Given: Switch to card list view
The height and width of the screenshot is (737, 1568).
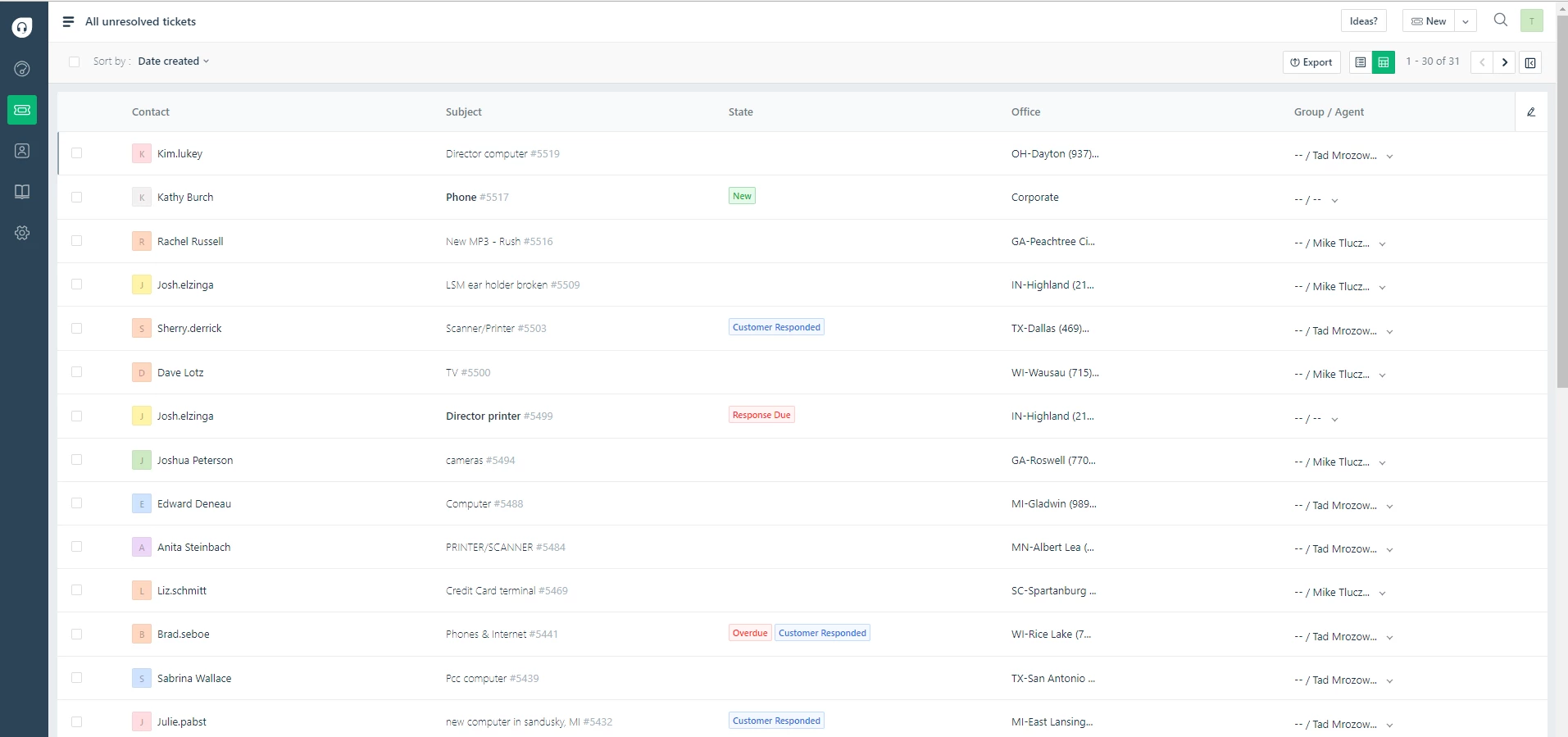Looking at the screenshot, I should [x=1361, y=62].
